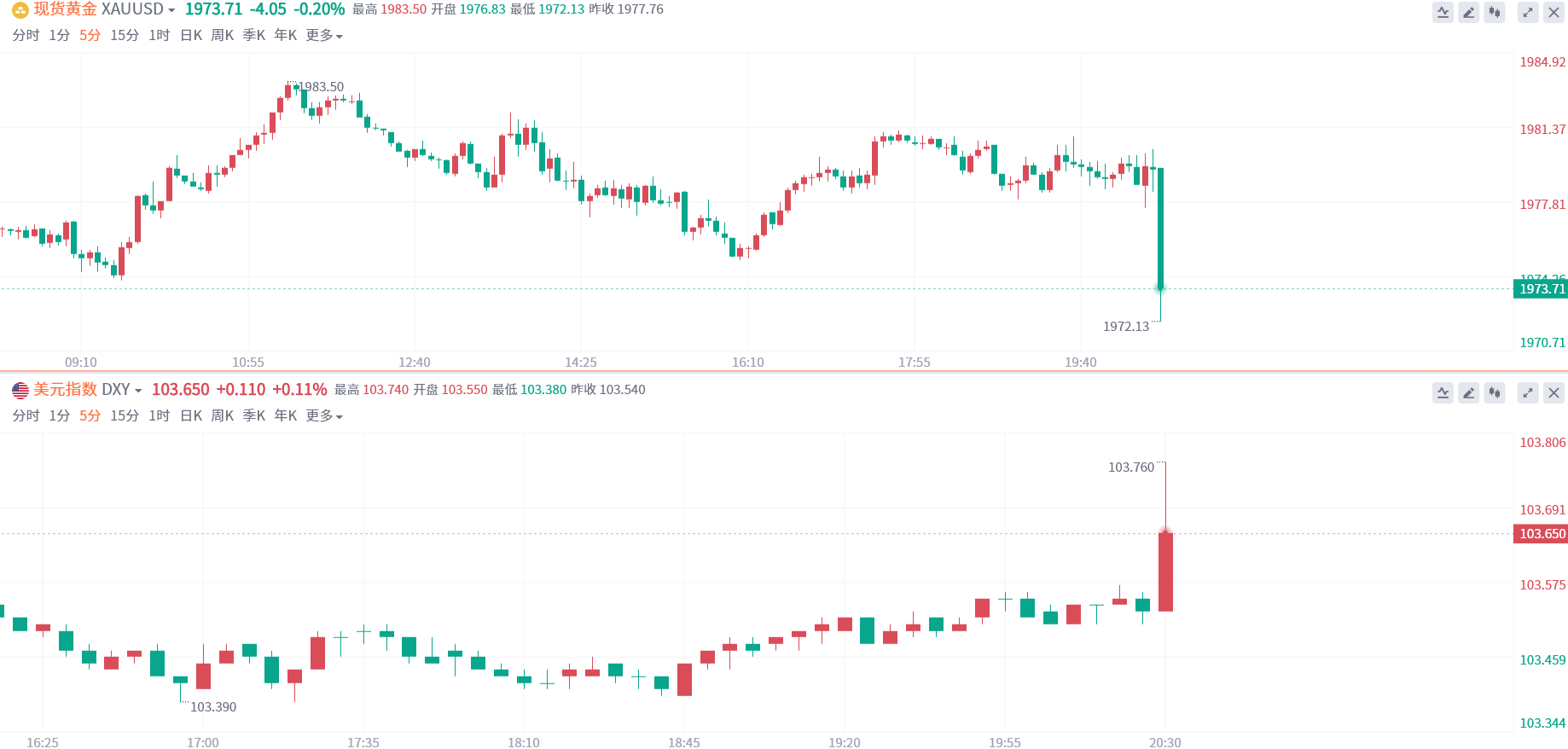Switch gold chart to 15分 timeframe
Viewport: 1568px width, 749px height.
click(125, 36)
